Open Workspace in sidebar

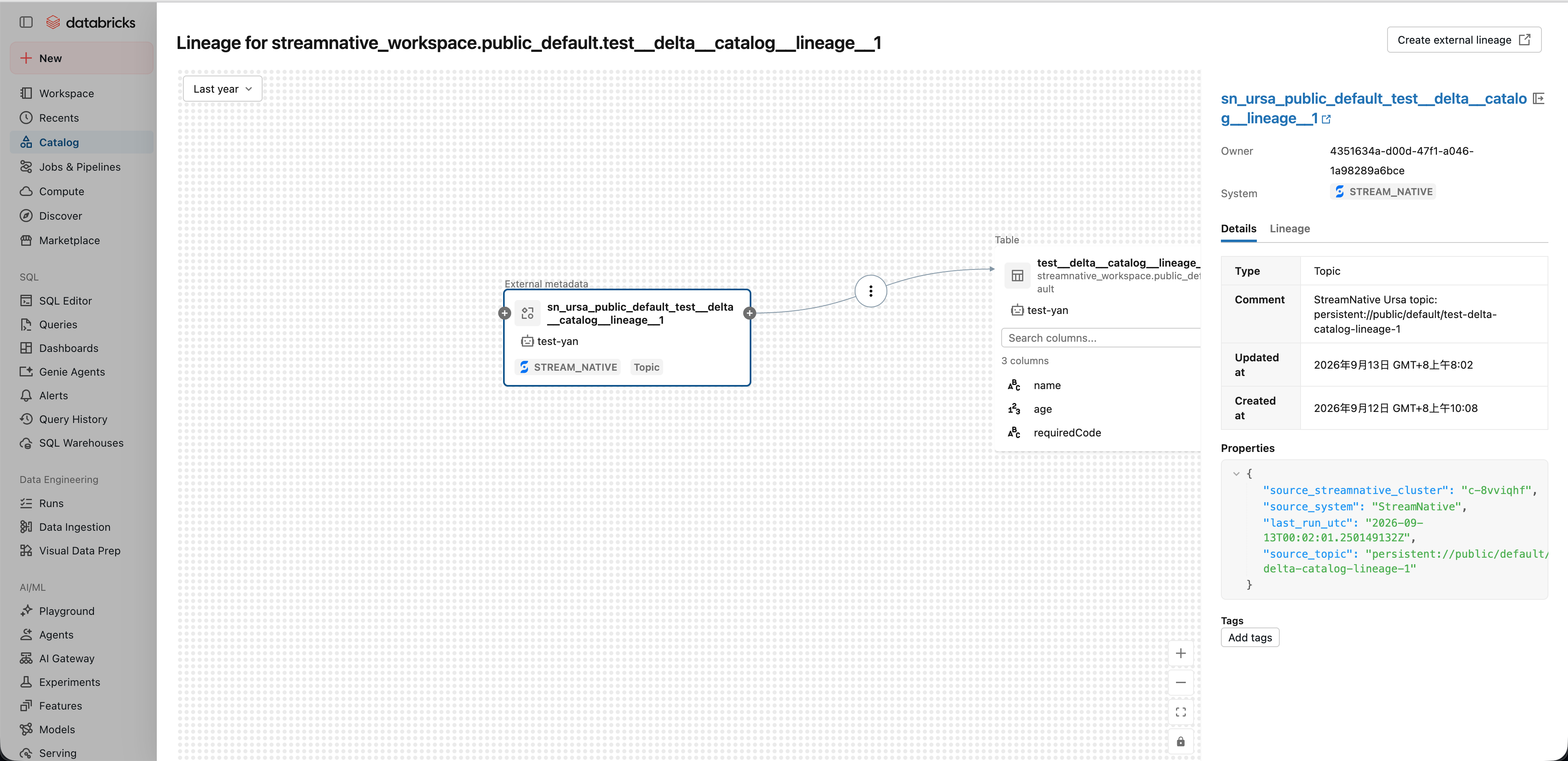coord(82,93)
